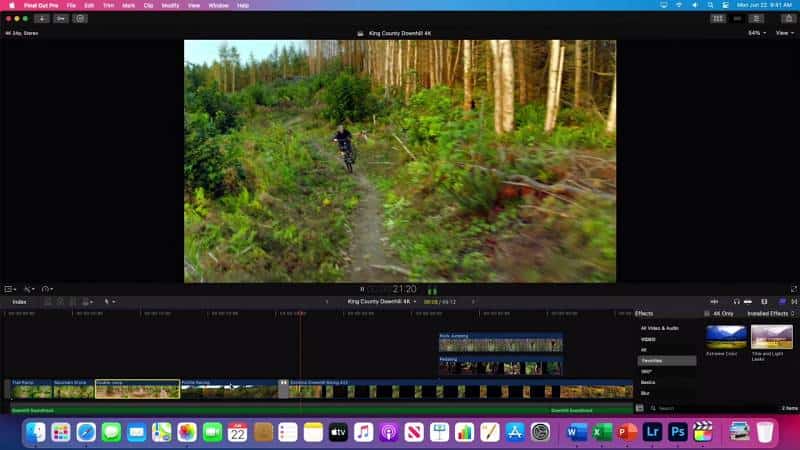Open the Trim menu
Viewport: 800px width, 450px height.
tap(108, 5)
